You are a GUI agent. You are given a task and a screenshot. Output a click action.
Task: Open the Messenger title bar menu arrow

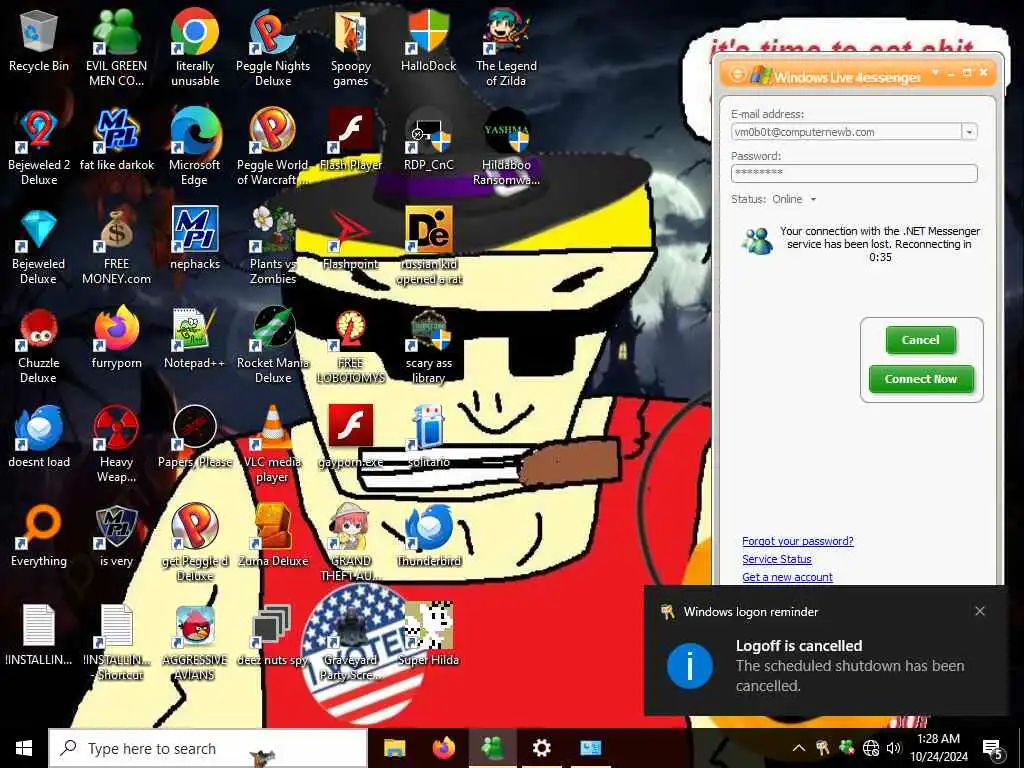pyautogui.click(x=935, y=72)
